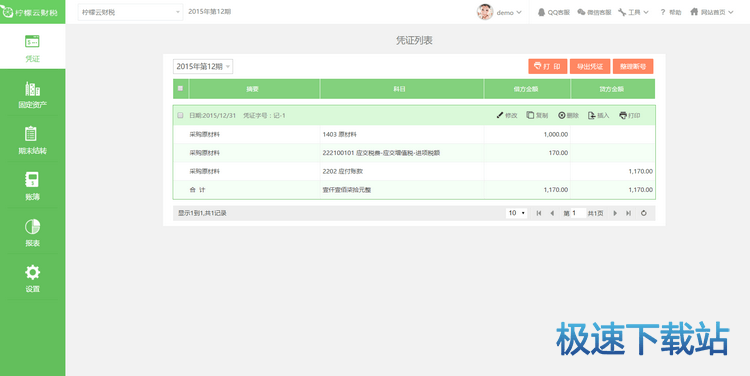The width and height of the screenshot is (750, 376).
Task: Click the 壹仟壹佰柒拾元整 total in words
Action: click(x=347, y=190)
